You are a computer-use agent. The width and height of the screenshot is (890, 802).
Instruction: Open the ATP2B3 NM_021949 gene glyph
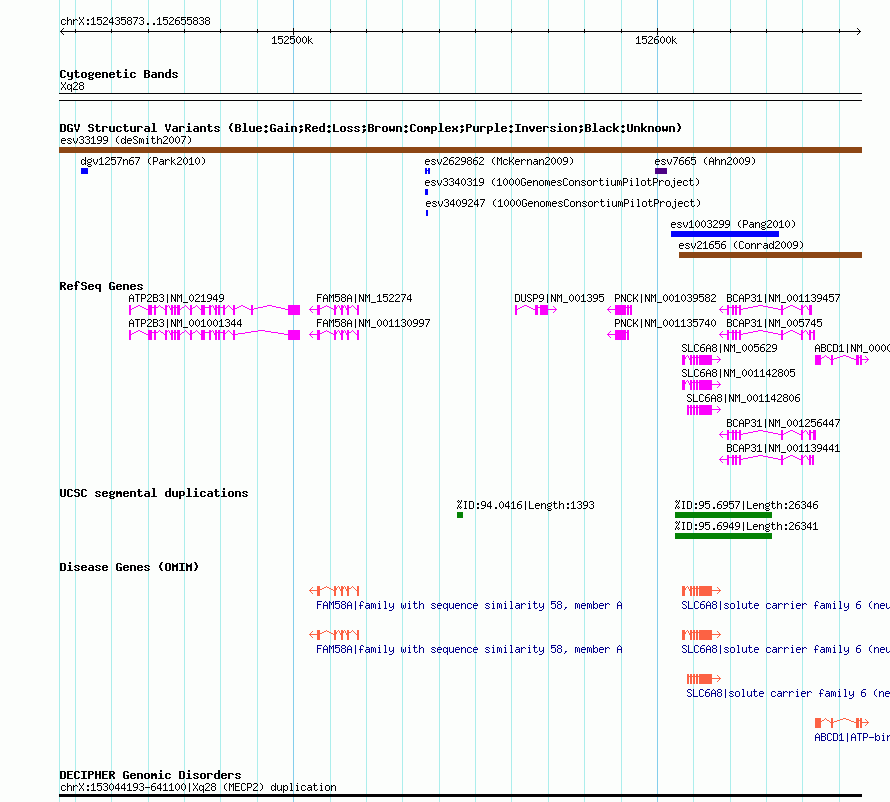tap(214, 310)
